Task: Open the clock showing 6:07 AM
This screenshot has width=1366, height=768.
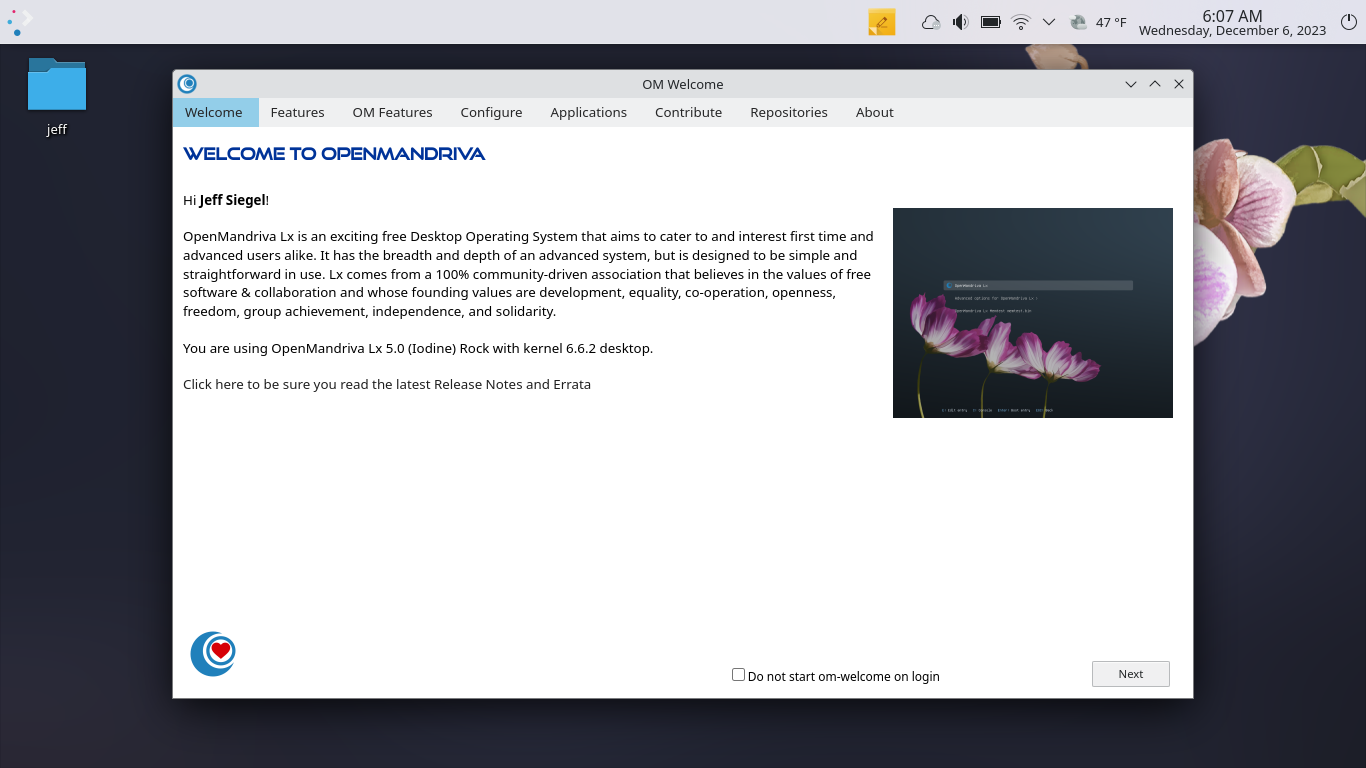Action: 1232,22
